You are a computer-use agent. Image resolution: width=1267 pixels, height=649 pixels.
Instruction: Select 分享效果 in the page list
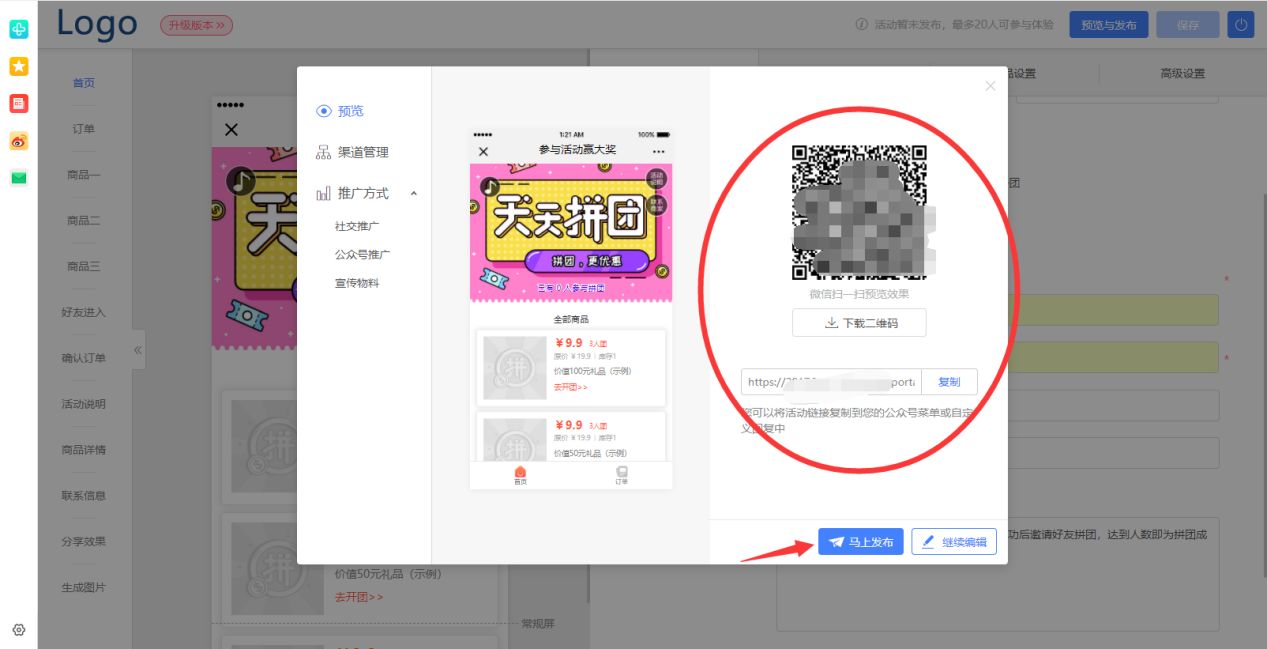[x=84, y=541]
